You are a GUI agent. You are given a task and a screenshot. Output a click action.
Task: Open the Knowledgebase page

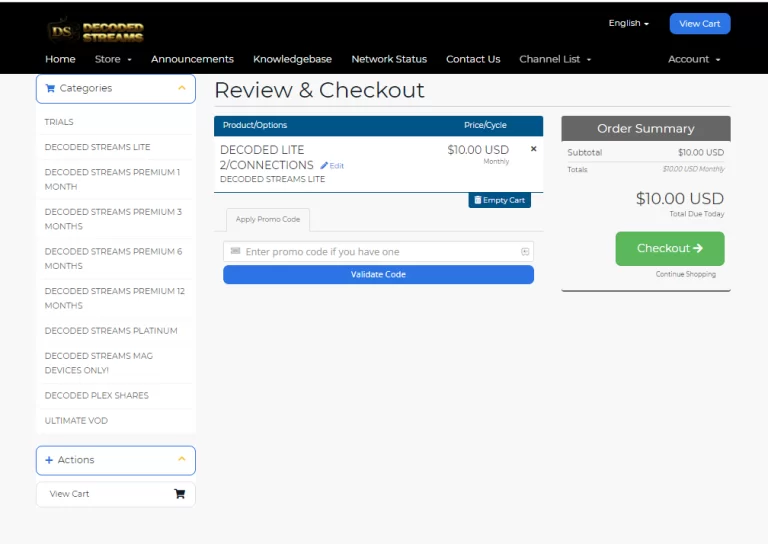292,59
